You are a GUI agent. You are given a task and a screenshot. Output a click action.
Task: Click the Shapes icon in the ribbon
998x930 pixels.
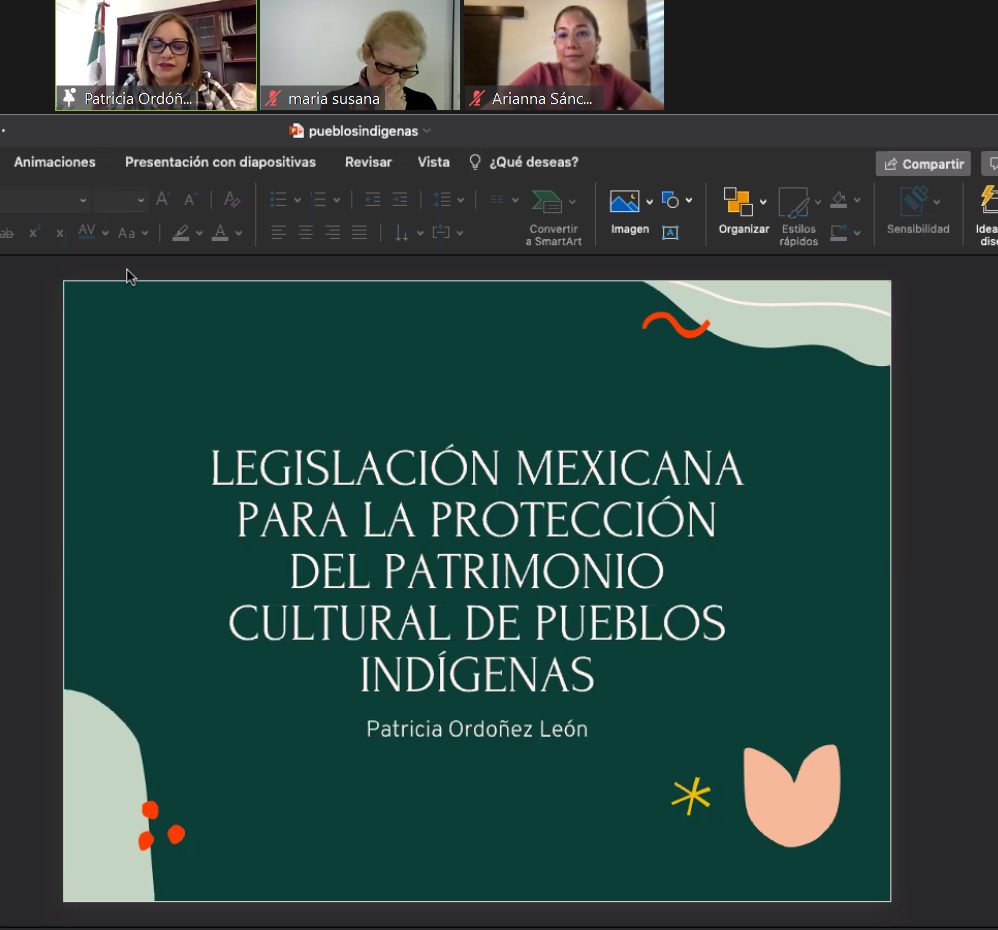point(671,201)
